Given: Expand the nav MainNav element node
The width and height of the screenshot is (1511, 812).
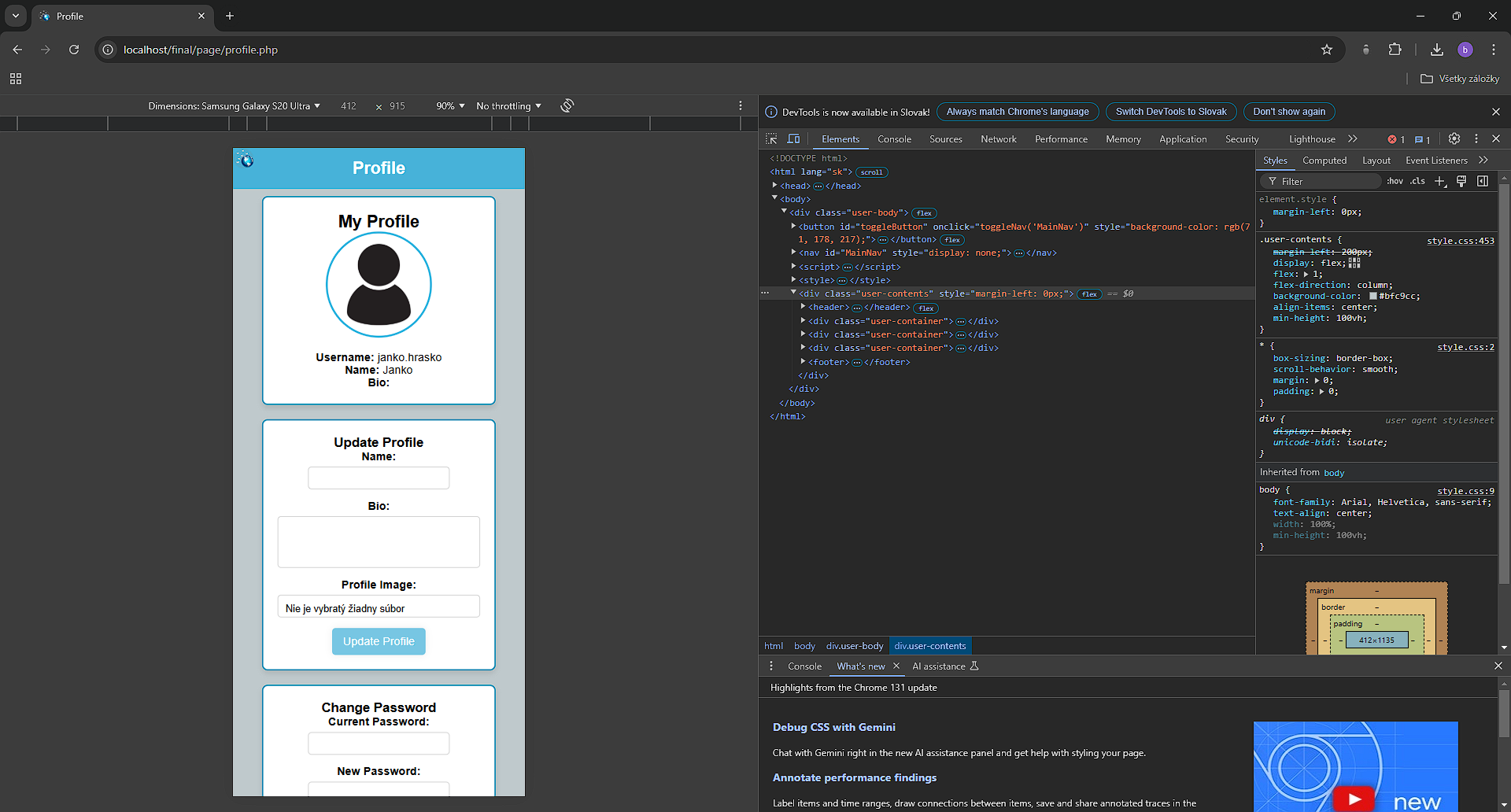Looking at the screenshot, I should click(x=793, y=253).
